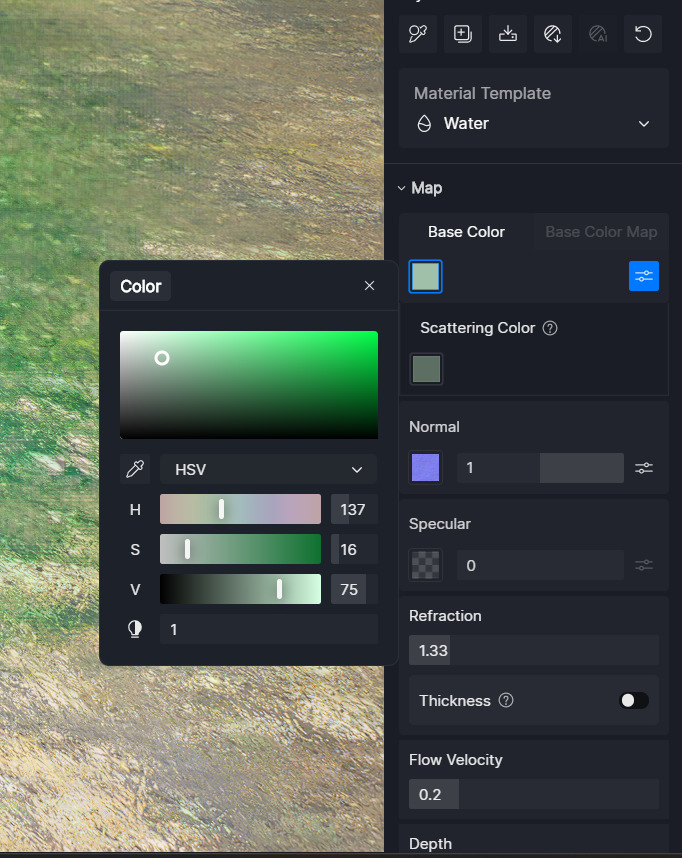Click the import material icon
Viewport: 682px width, 858px height.
pyautogui.click(x=553, y=34)
